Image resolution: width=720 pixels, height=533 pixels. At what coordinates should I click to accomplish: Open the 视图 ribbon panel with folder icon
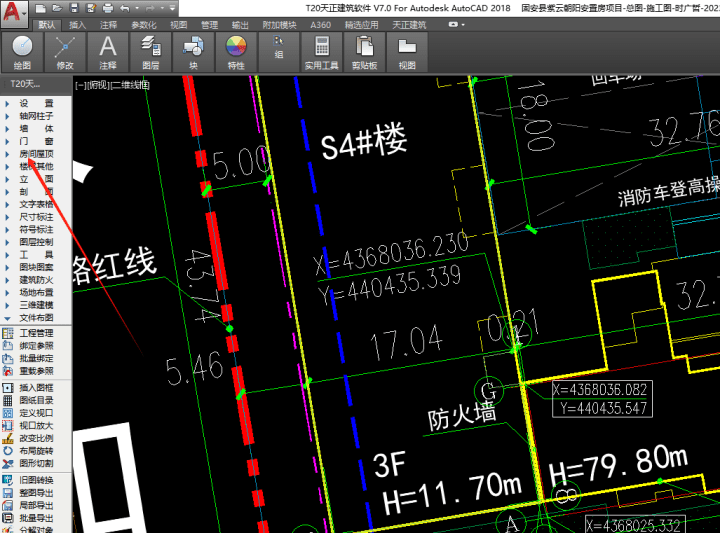click(407, 52)
